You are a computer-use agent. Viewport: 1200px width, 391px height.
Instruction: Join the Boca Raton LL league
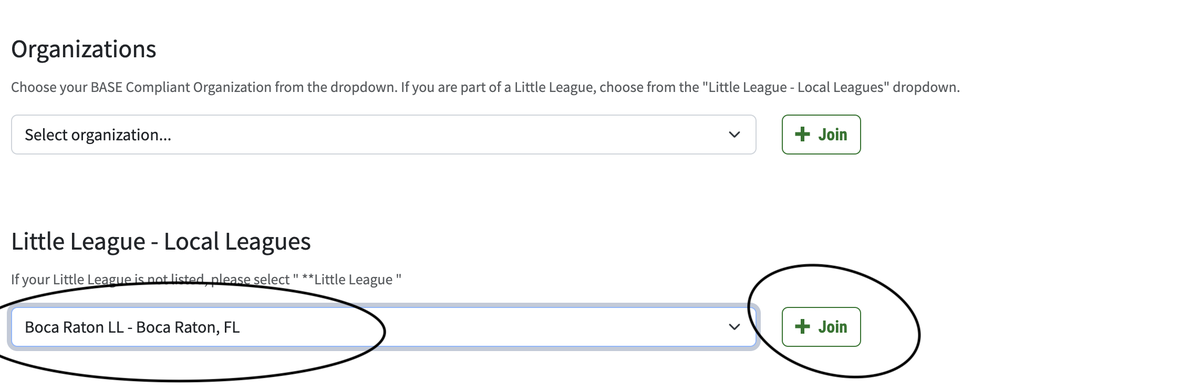(821, 327)
